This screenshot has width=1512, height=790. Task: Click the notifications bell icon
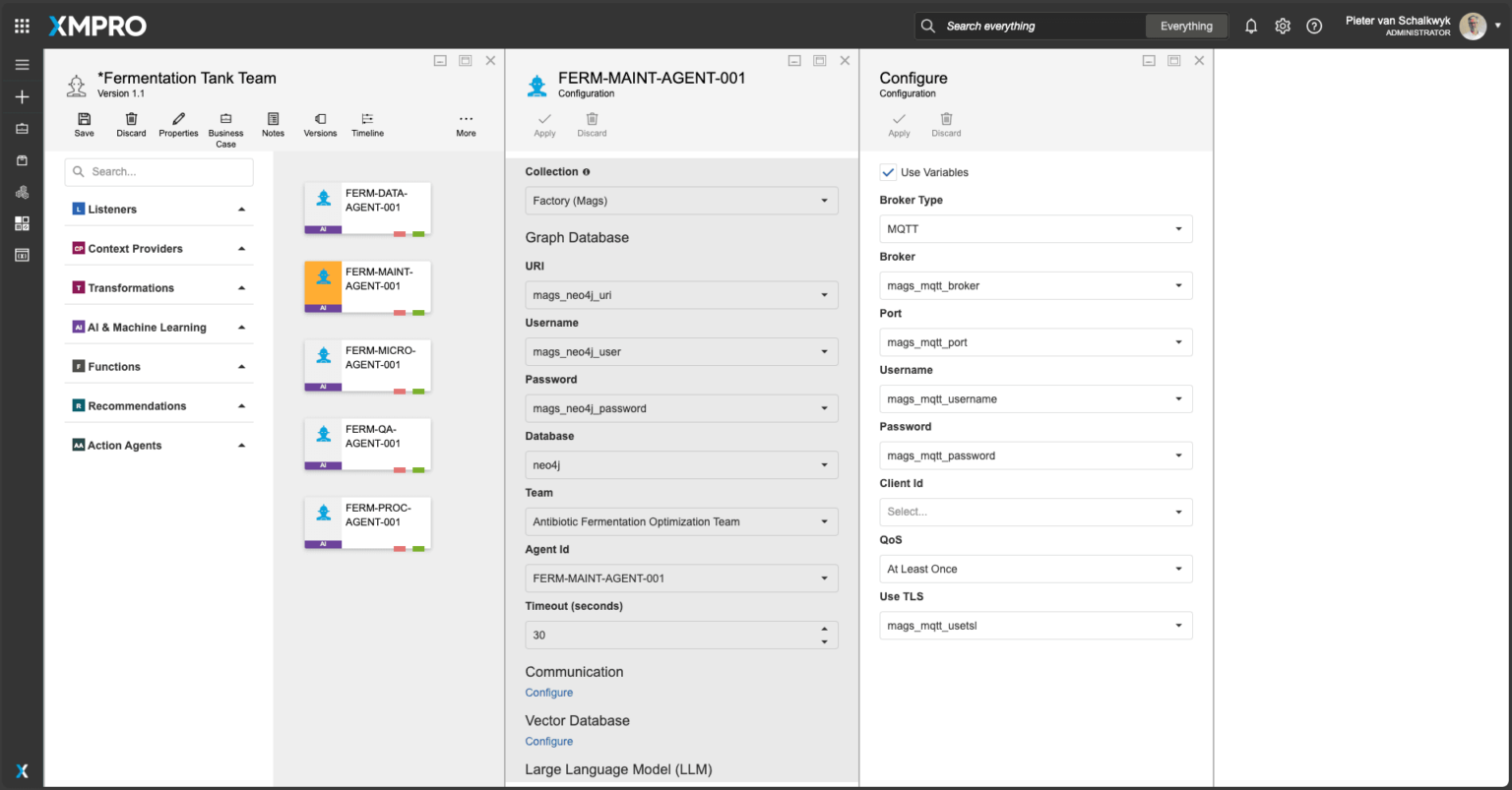[x=1251, y=27]
